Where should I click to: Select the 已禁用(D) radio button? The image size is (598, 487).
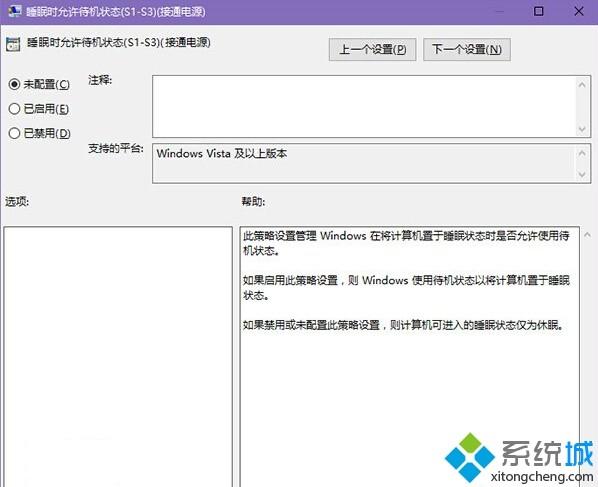[x=14, y=133]
